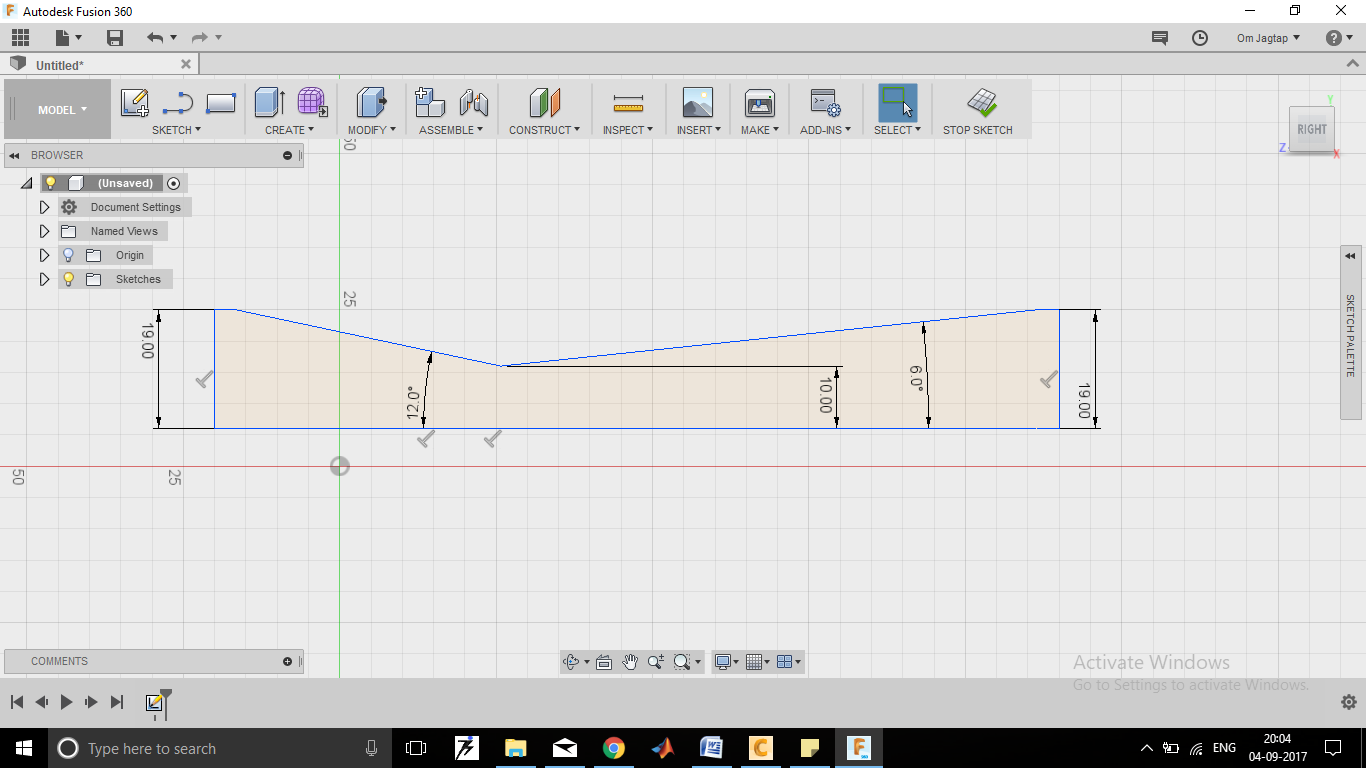Viewport: 1366px width, 768px height.
Task: Expand the Document Settings tree node
Action: [44, 207]
